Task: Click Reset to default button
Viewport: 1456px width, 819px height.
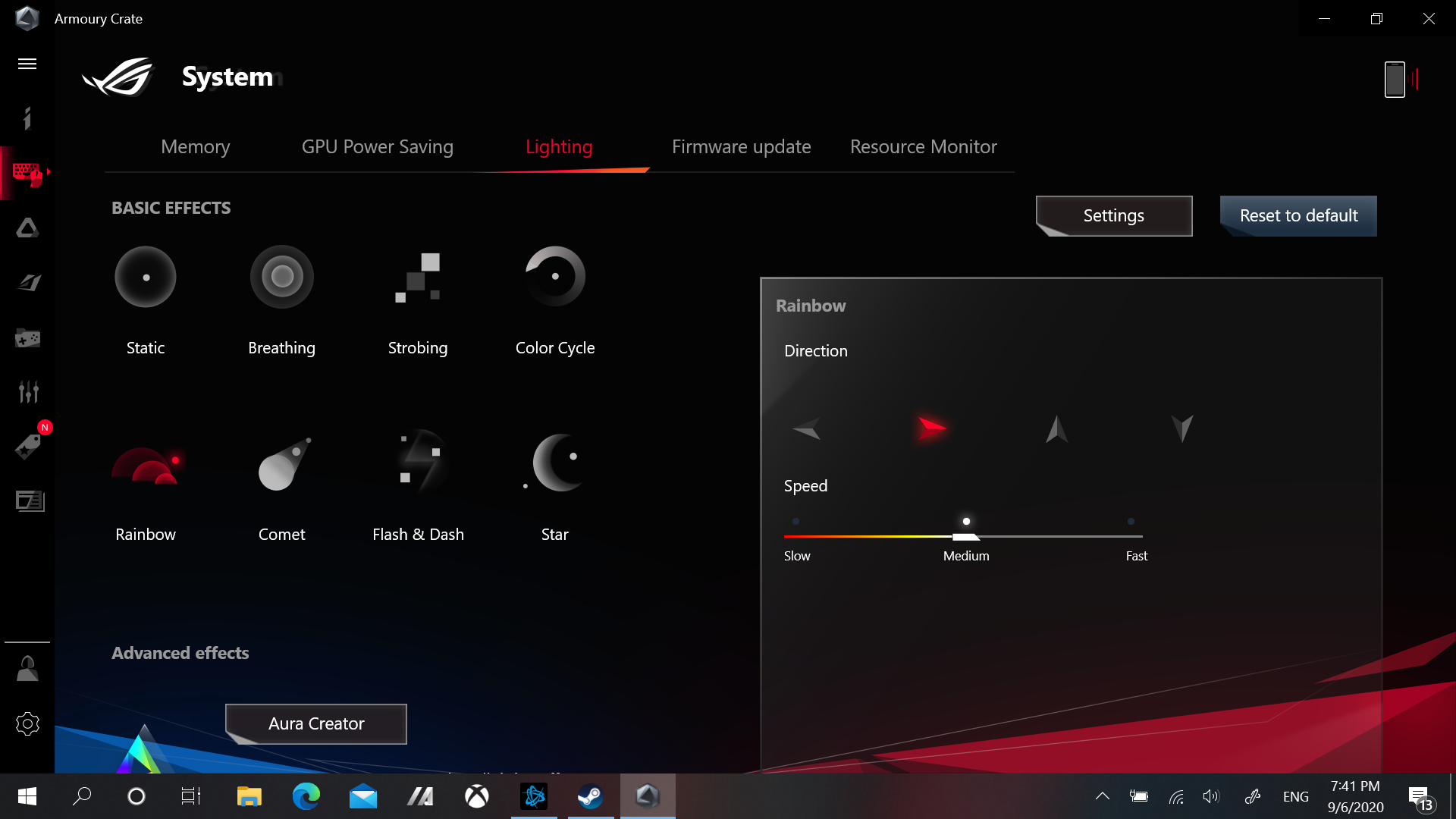Action: [1298, 216]
